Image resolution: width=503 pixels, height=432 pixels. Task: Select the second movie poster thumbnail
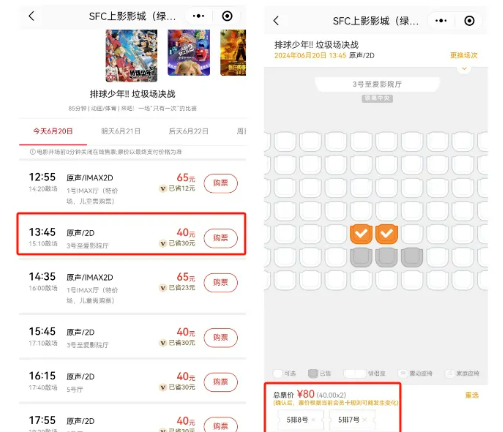pyautogui.click(x=189, y=53)
